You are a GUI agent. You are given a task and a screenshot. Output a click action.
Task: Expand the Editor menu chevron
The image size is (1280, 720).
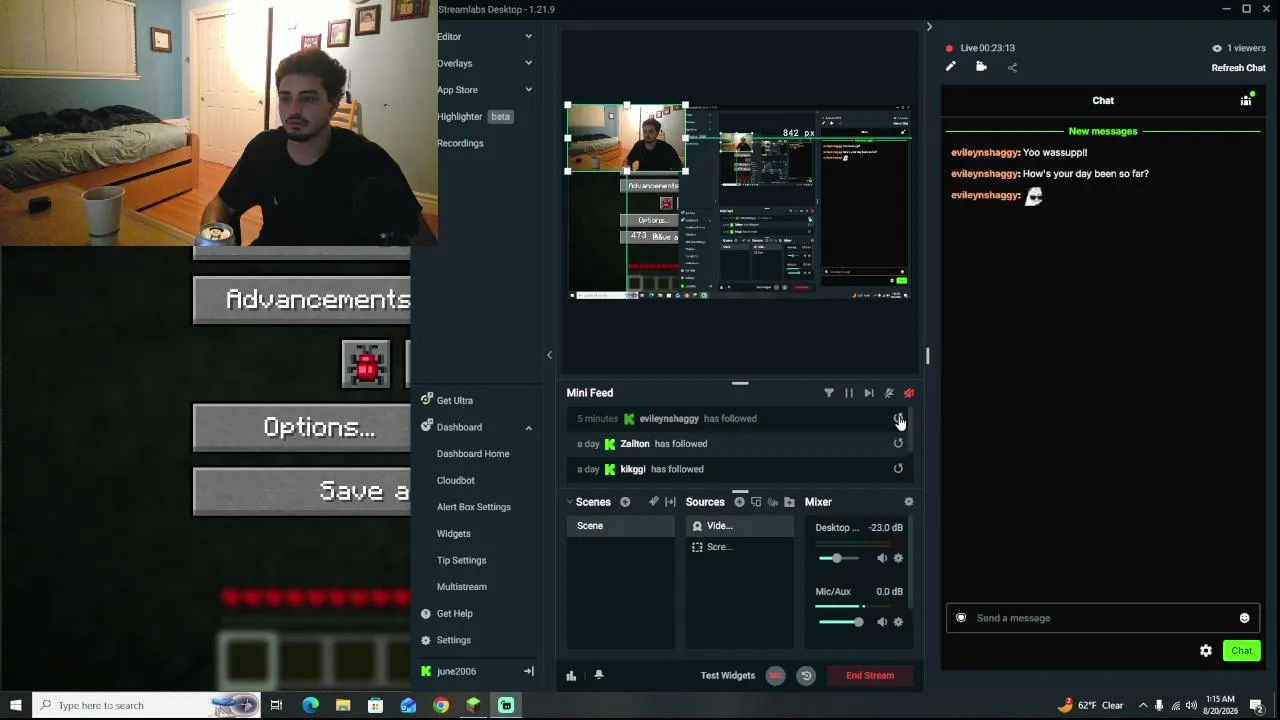(528, 37)
